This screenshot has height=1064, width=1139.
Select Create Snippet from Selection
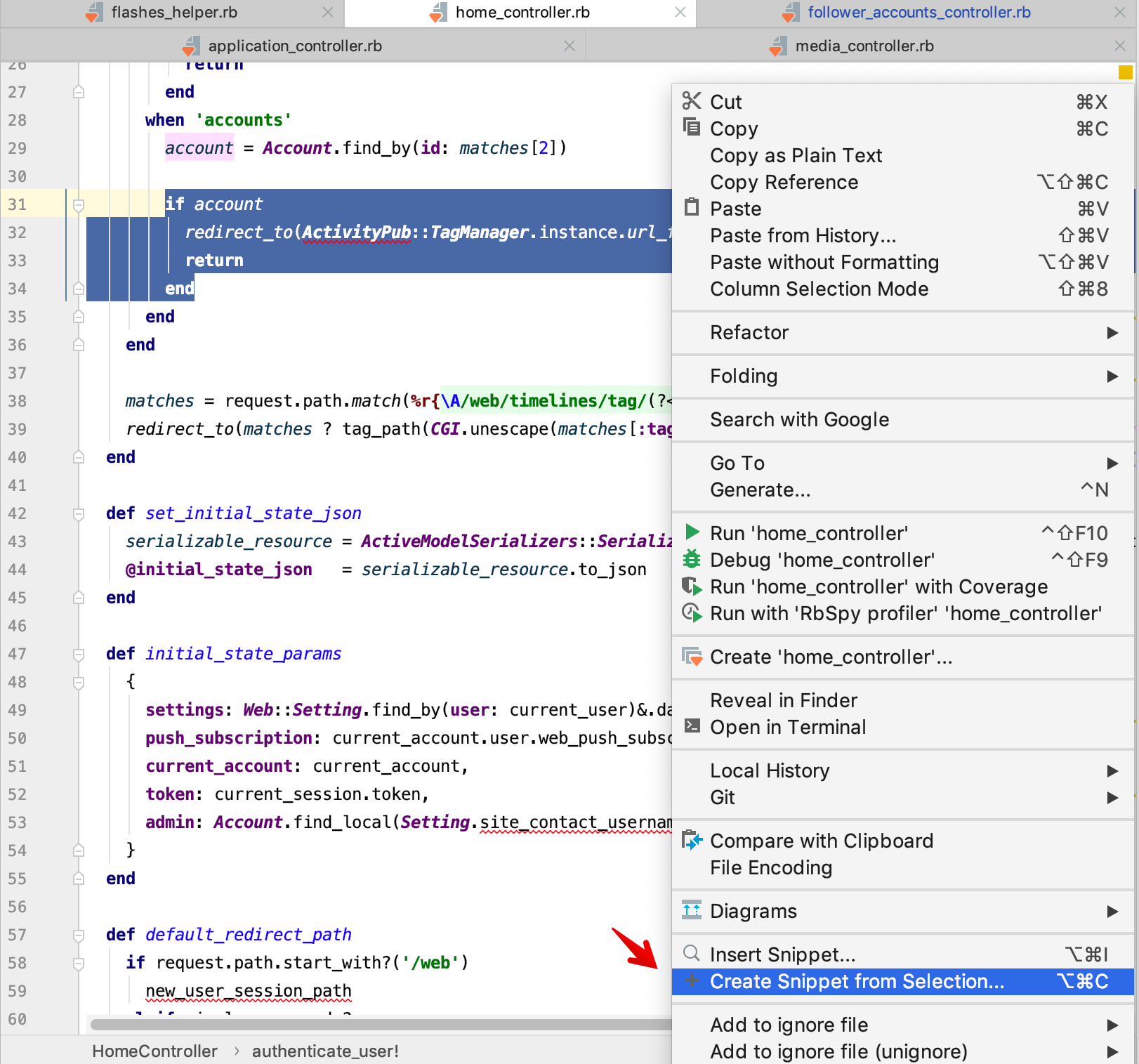pyautogui.click(x=857, y=981)
